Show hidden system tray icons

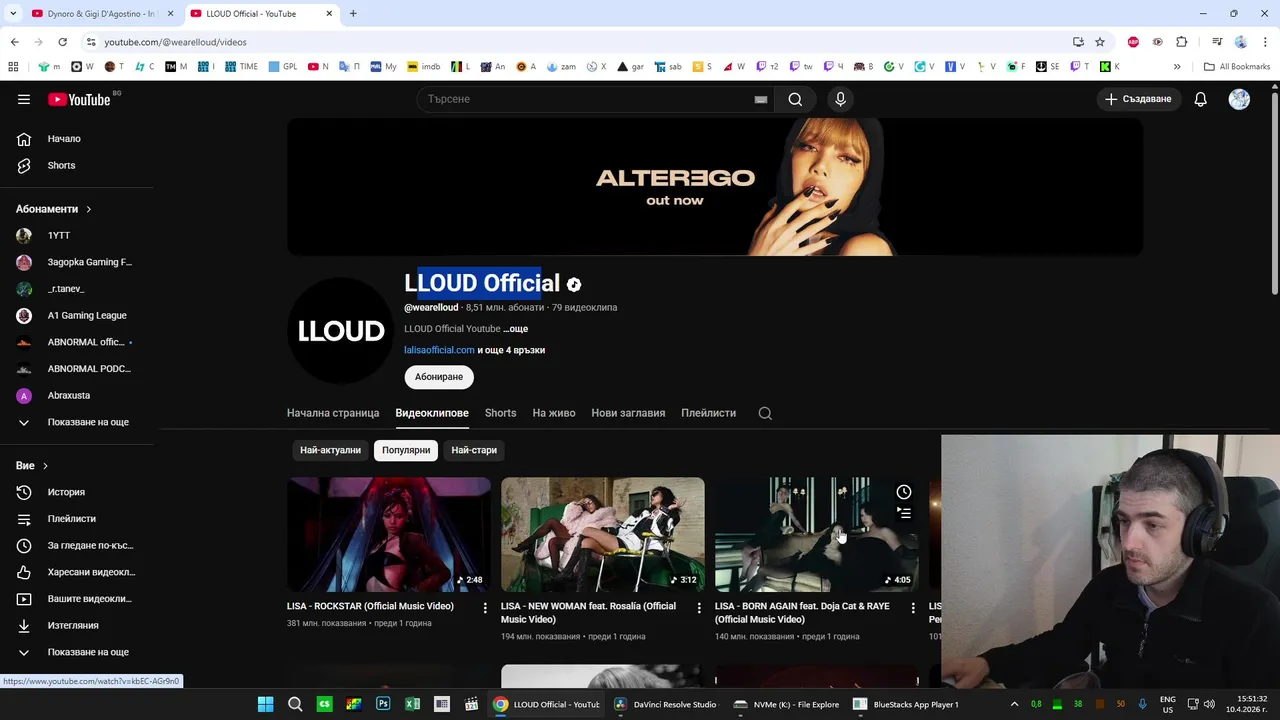point(1014,704)
